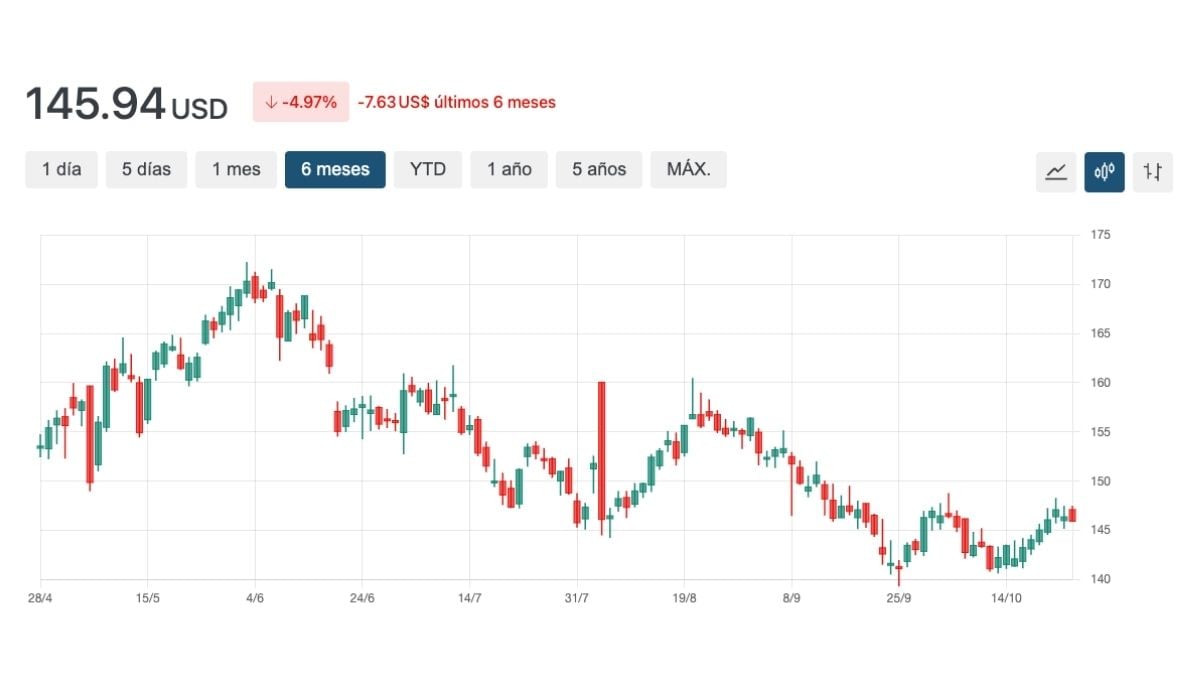Click the 175 price axis label

[1100, 235]
